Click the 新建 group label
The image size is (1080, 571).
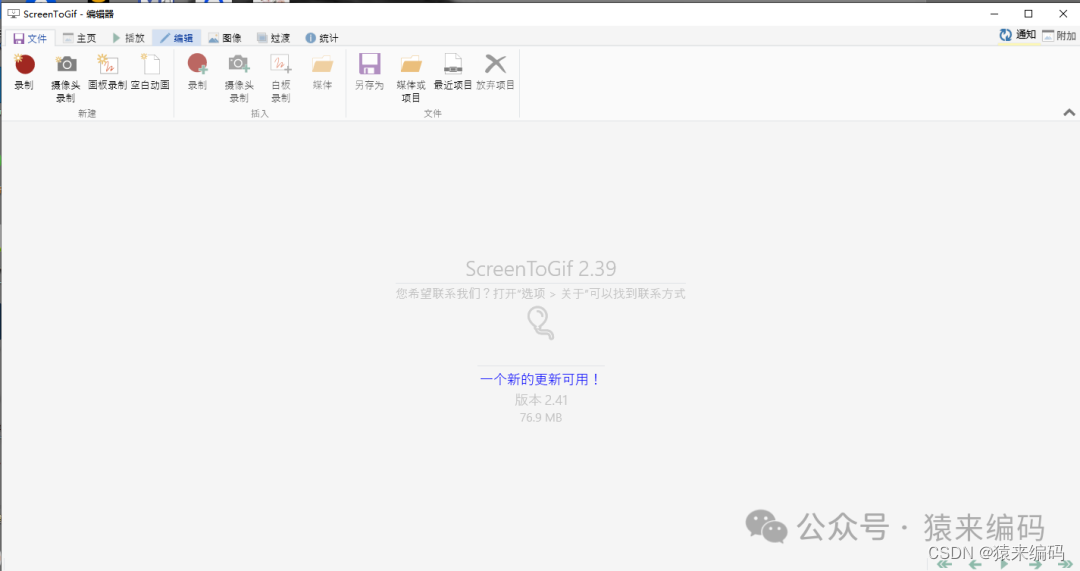[x=87, y=114]
